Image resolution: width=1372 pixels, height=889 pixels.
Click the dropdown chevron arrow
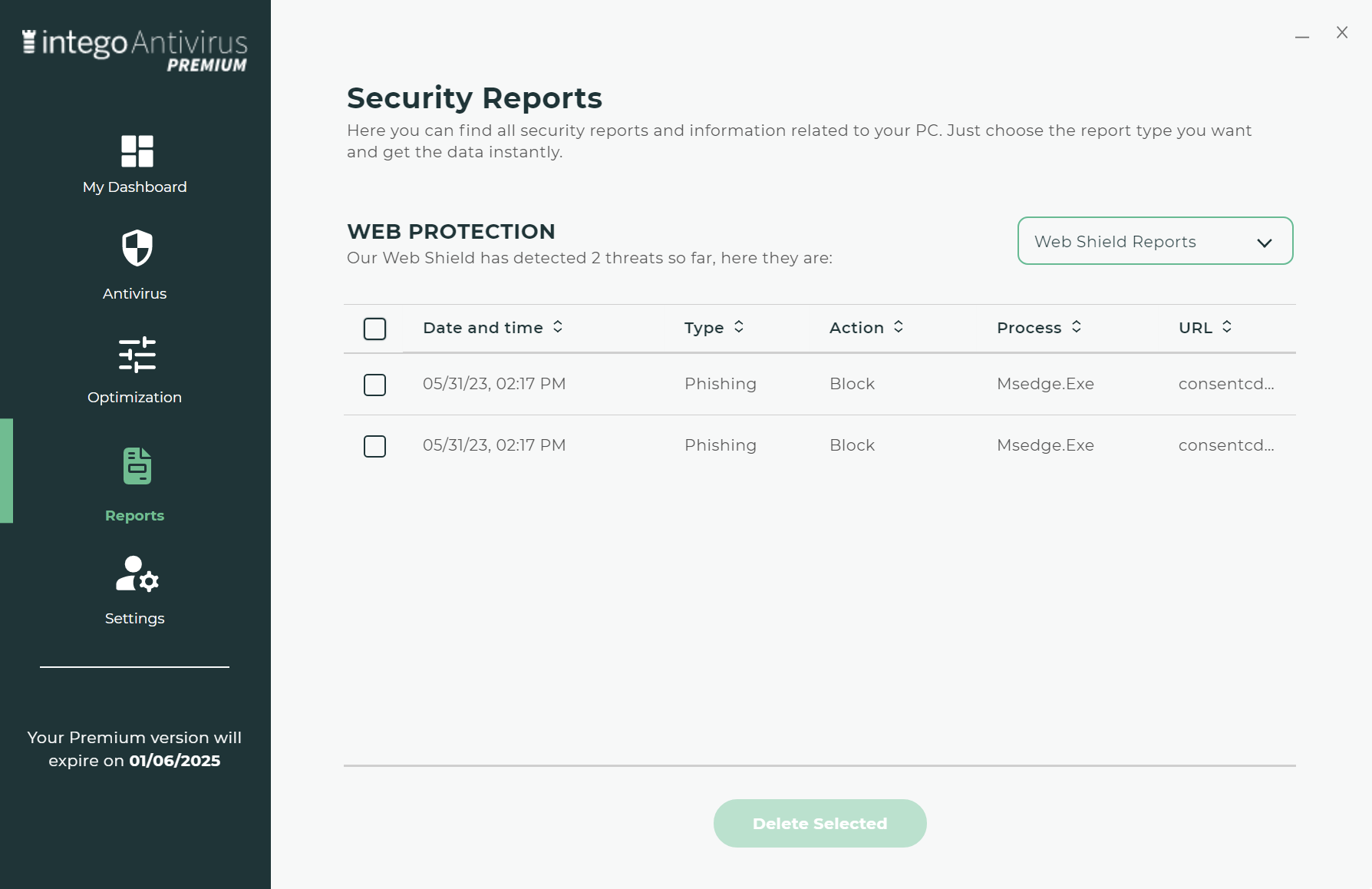pos(1265,243)
